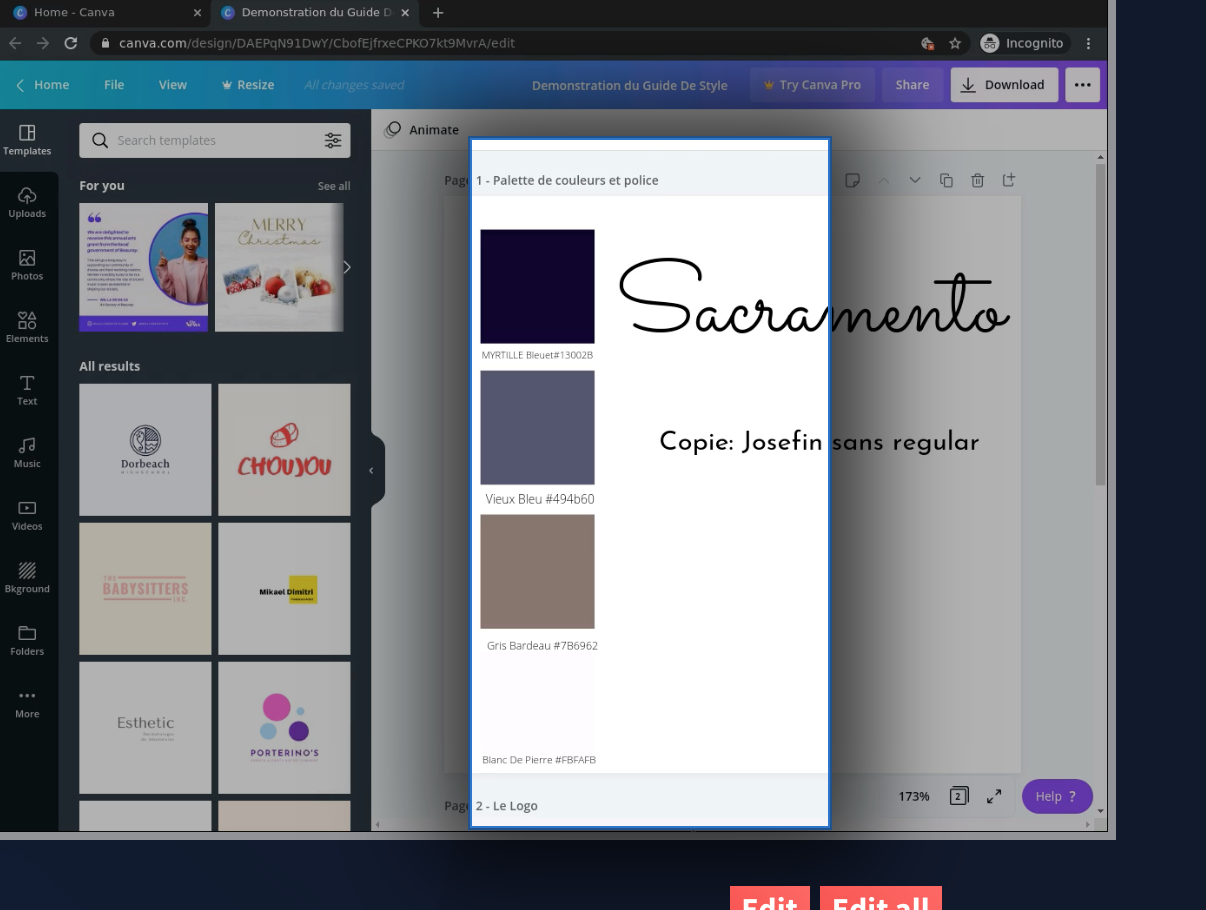This screenshot has height=910, width=1206.
Task: Choose the Mikael Dimitri logo template
Action: point(284,588)
